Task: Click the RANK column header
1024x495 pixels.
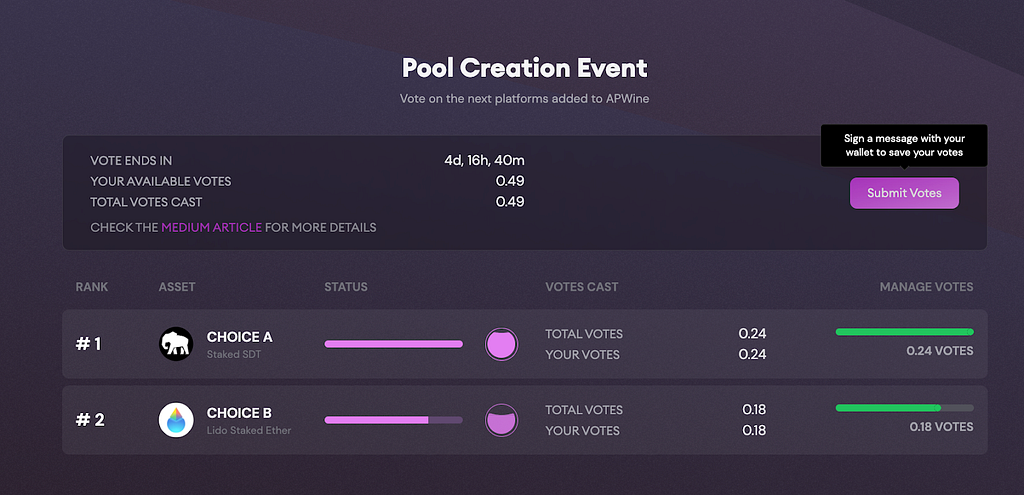Action: [x=92, y=287]
